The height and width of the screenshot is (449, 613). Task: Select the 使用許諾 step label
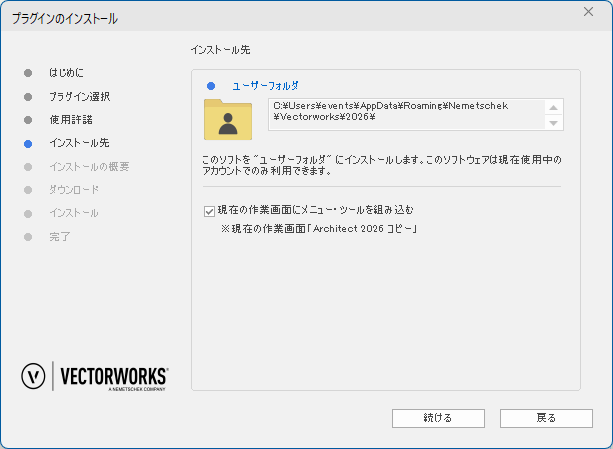tap(70, 120)
